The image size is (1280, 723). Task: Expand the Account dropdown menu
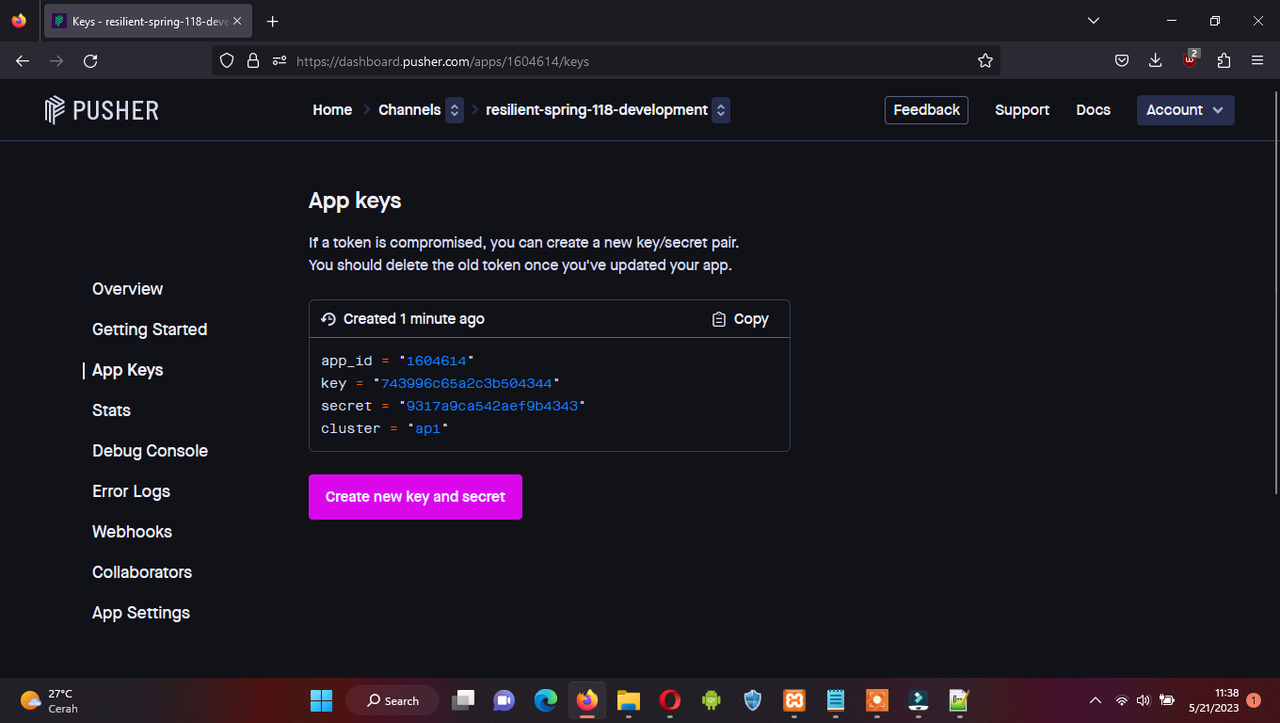click(x=1185, y=110)
